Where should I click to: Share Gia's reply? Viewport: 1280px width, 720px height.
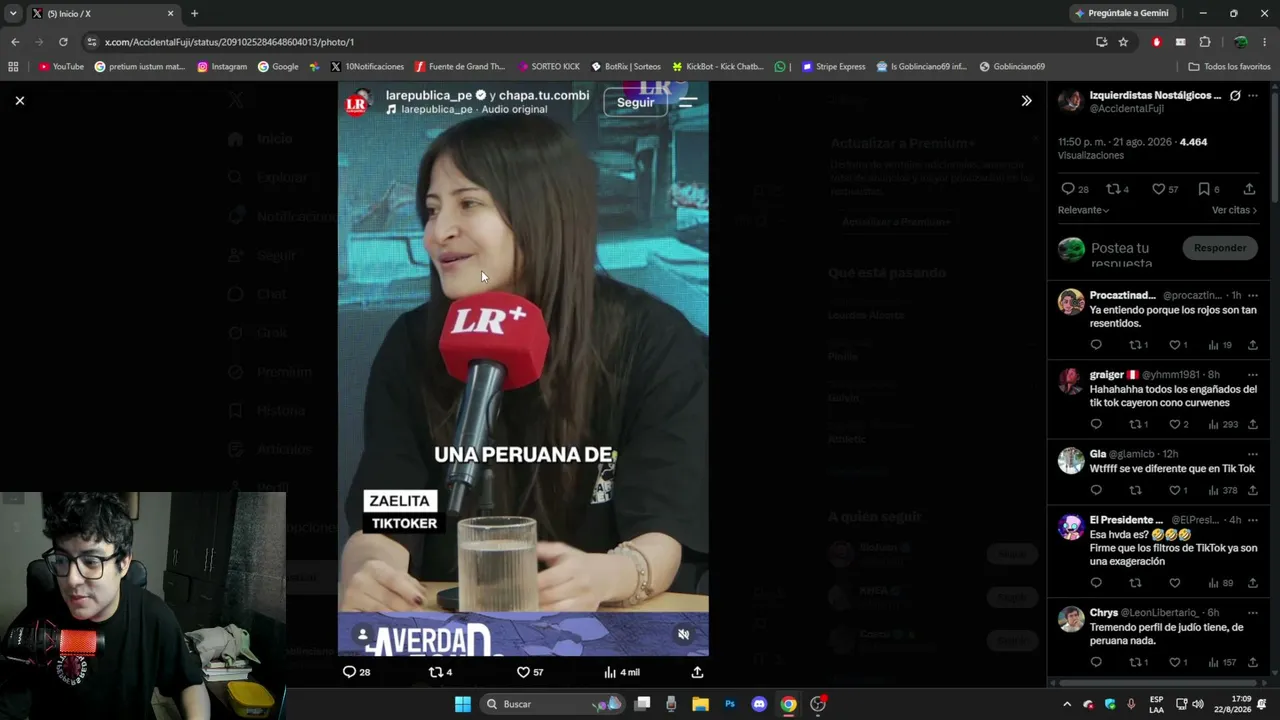pyautogui.click(x=1252, y=490)
